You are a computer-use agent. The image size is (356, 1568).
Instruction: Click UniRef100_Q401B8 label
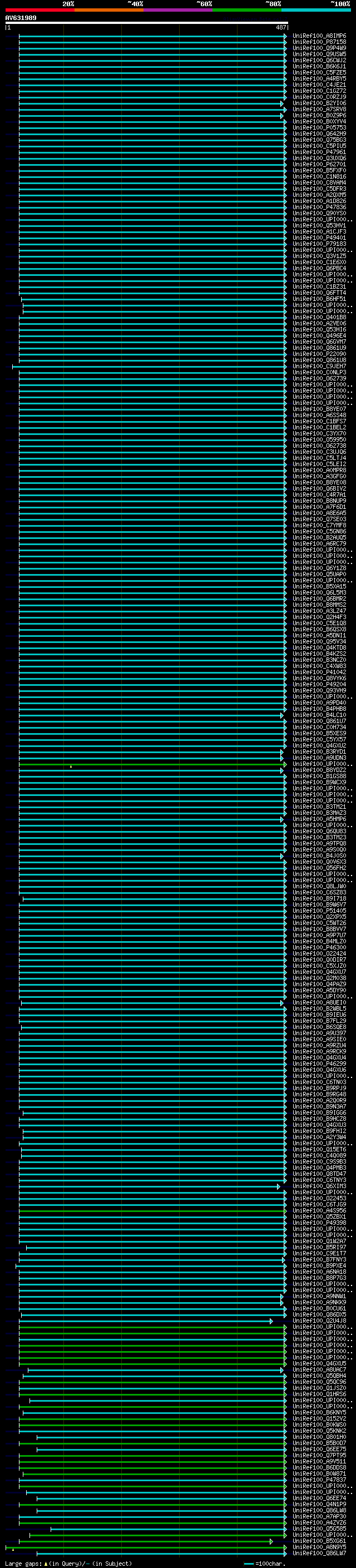pos(319,318)
